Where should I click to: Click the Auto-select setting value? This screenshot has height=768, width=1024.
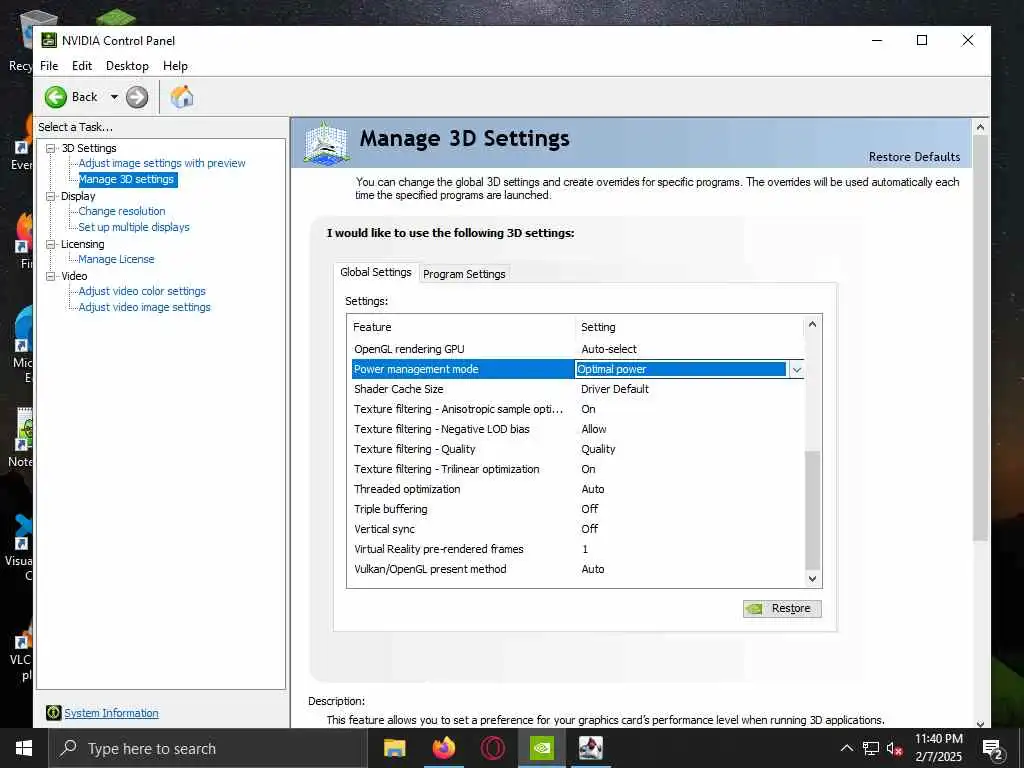point(609,349)
